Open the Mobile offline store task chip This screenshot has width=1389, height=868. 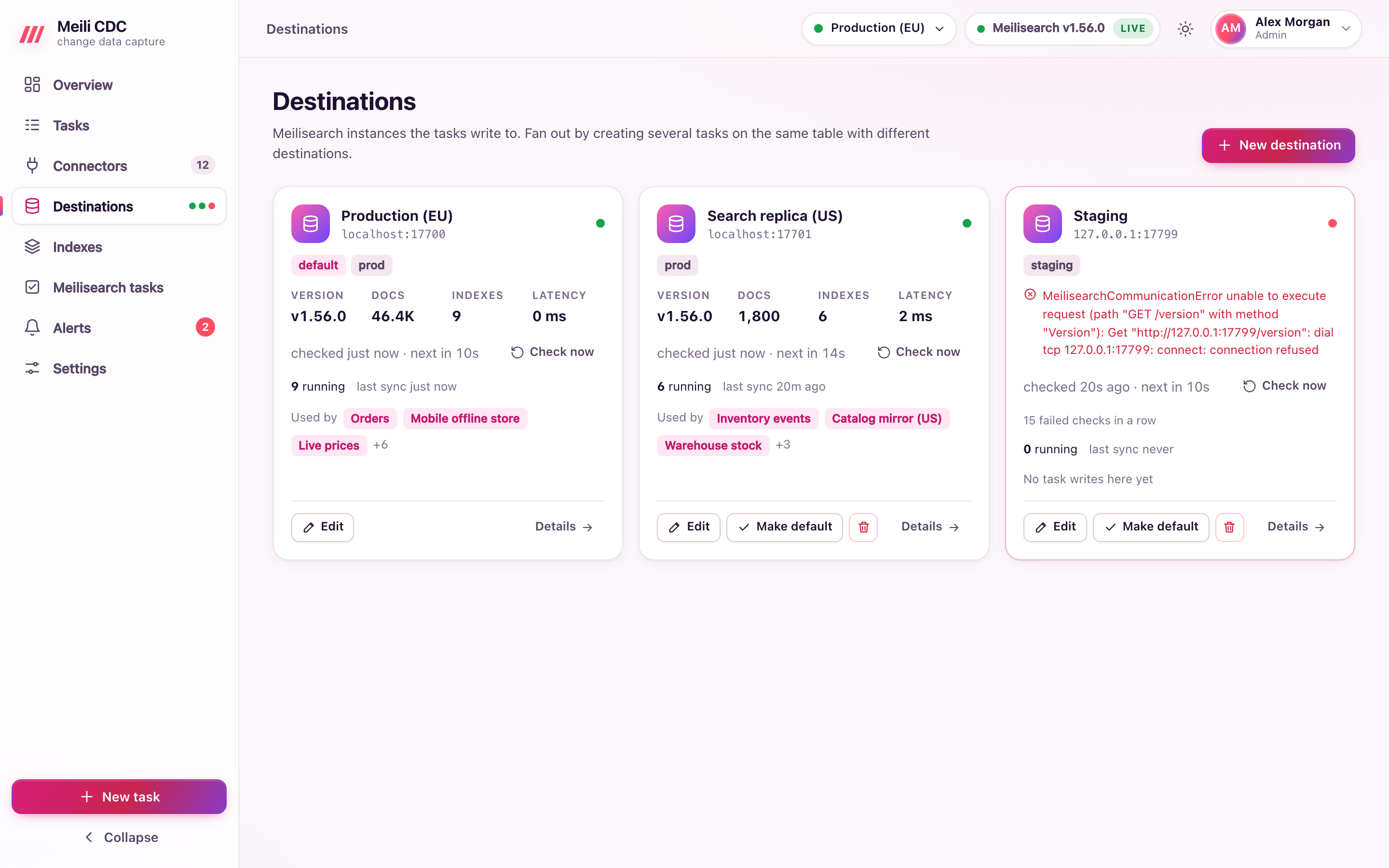click(465, 419)
